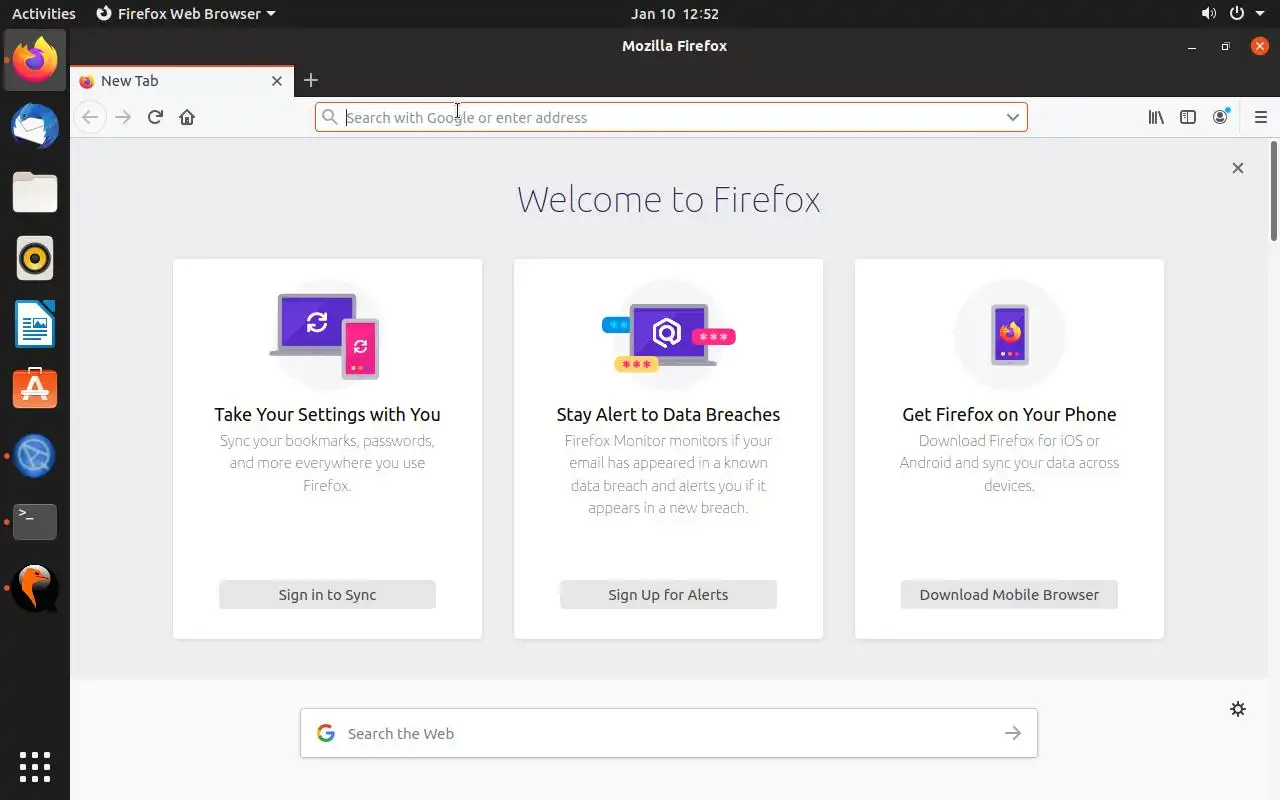Image resolution: width=1280 pixels, height=800 pixels.
Task: Launch Terminal from the Ubuntu dock
Action: [x=35, y=521]
